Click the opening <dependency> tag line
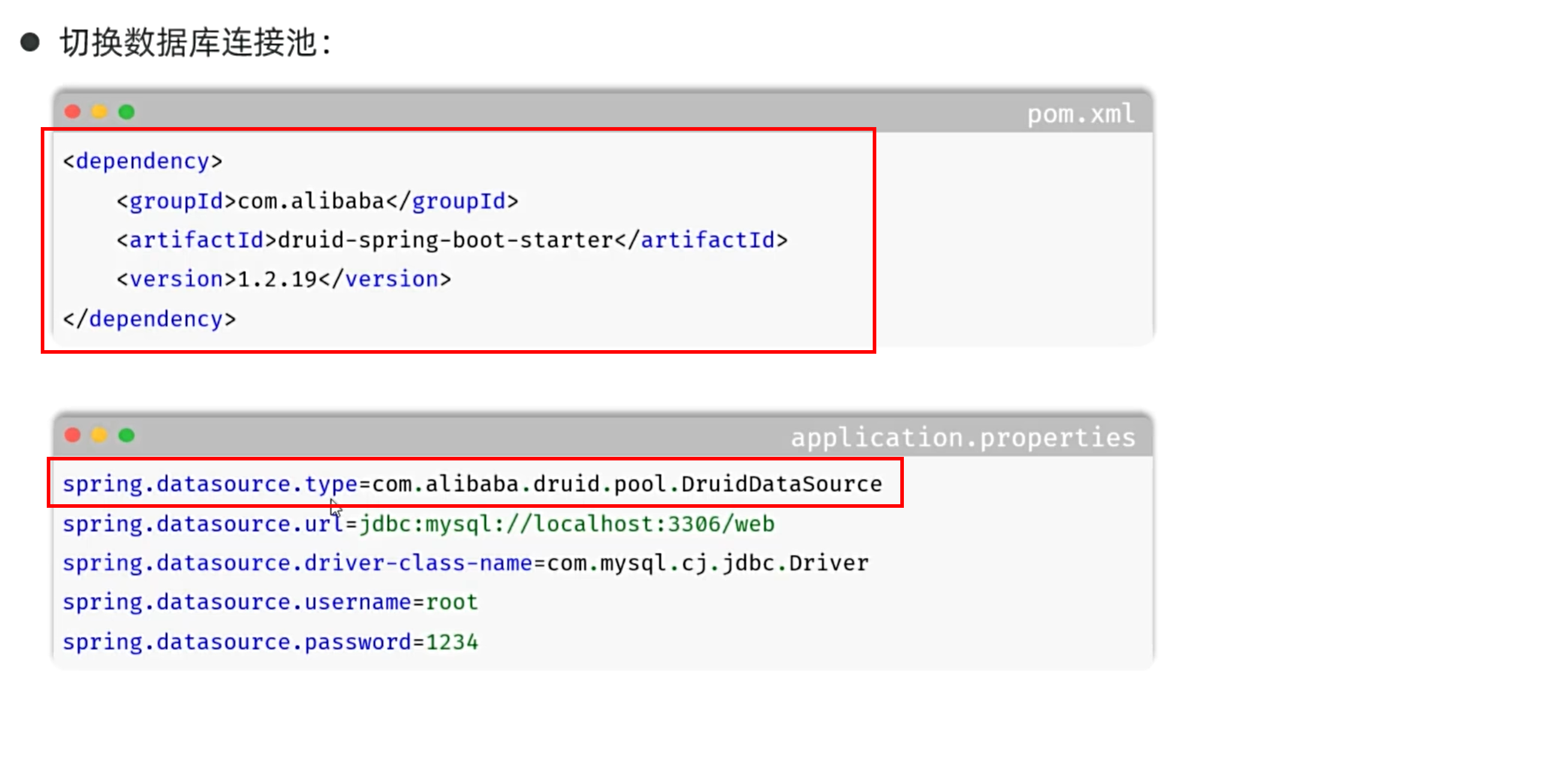1568x762 pixels. click(143, 161)
